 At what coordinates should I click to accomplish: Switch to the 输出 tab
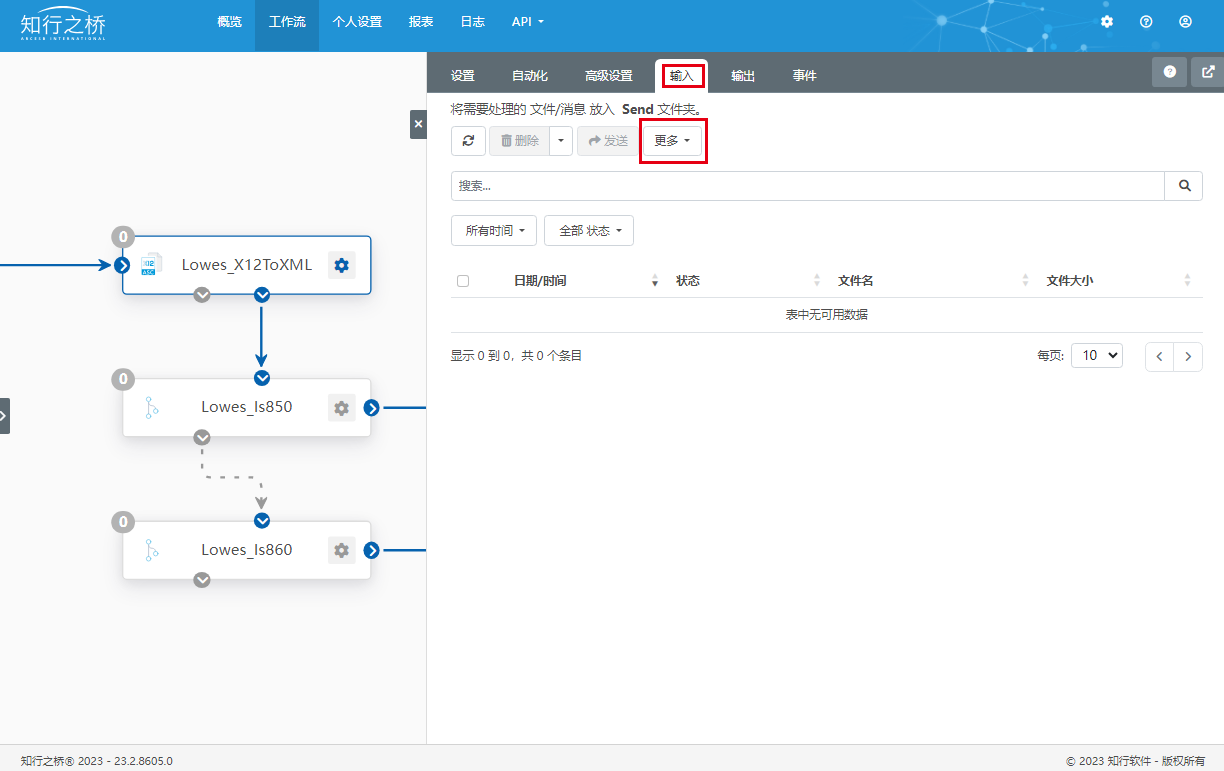(x=743, y=76)
